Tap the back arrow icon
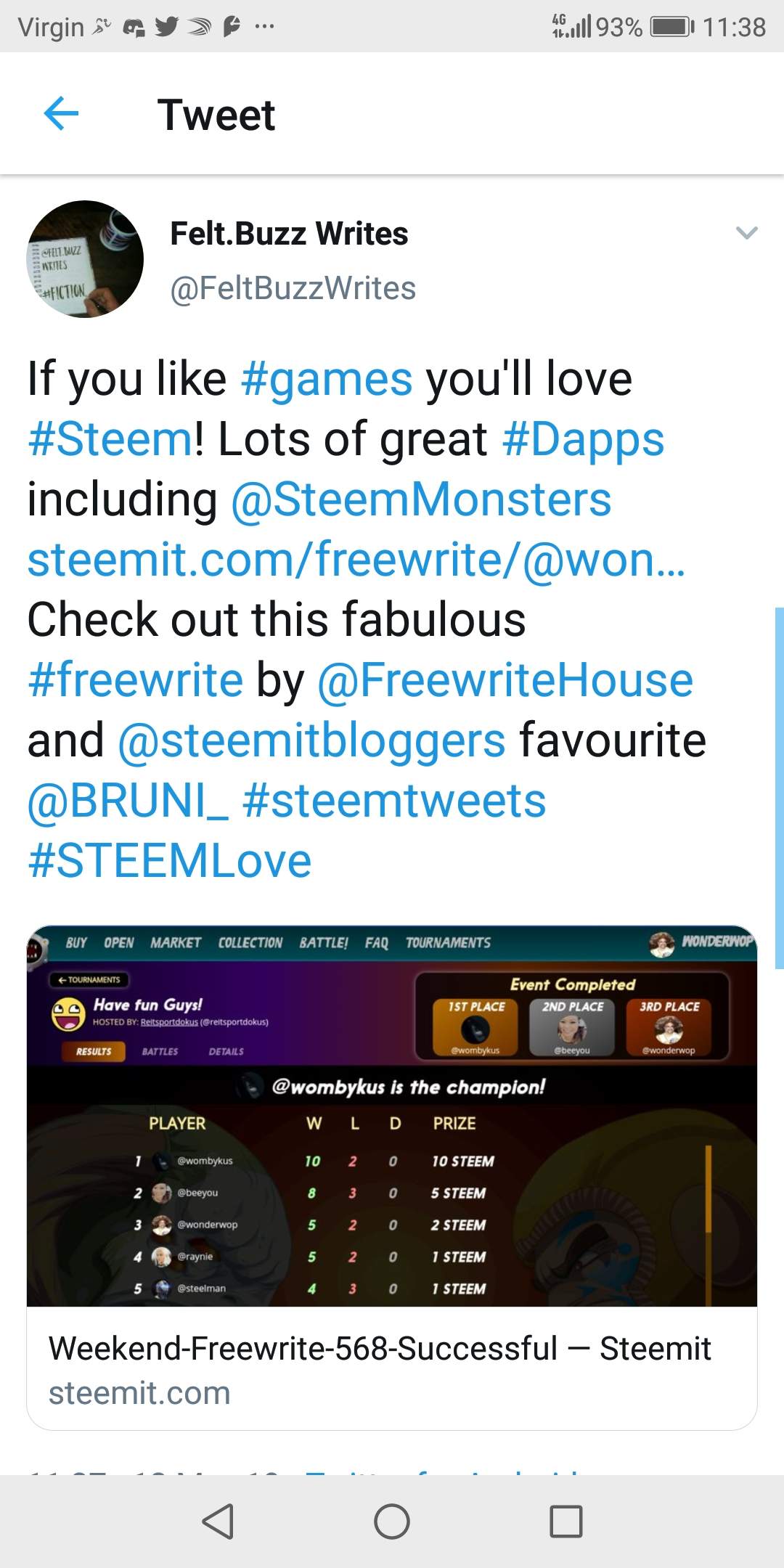784x1568 pixels. click(61, 114)
